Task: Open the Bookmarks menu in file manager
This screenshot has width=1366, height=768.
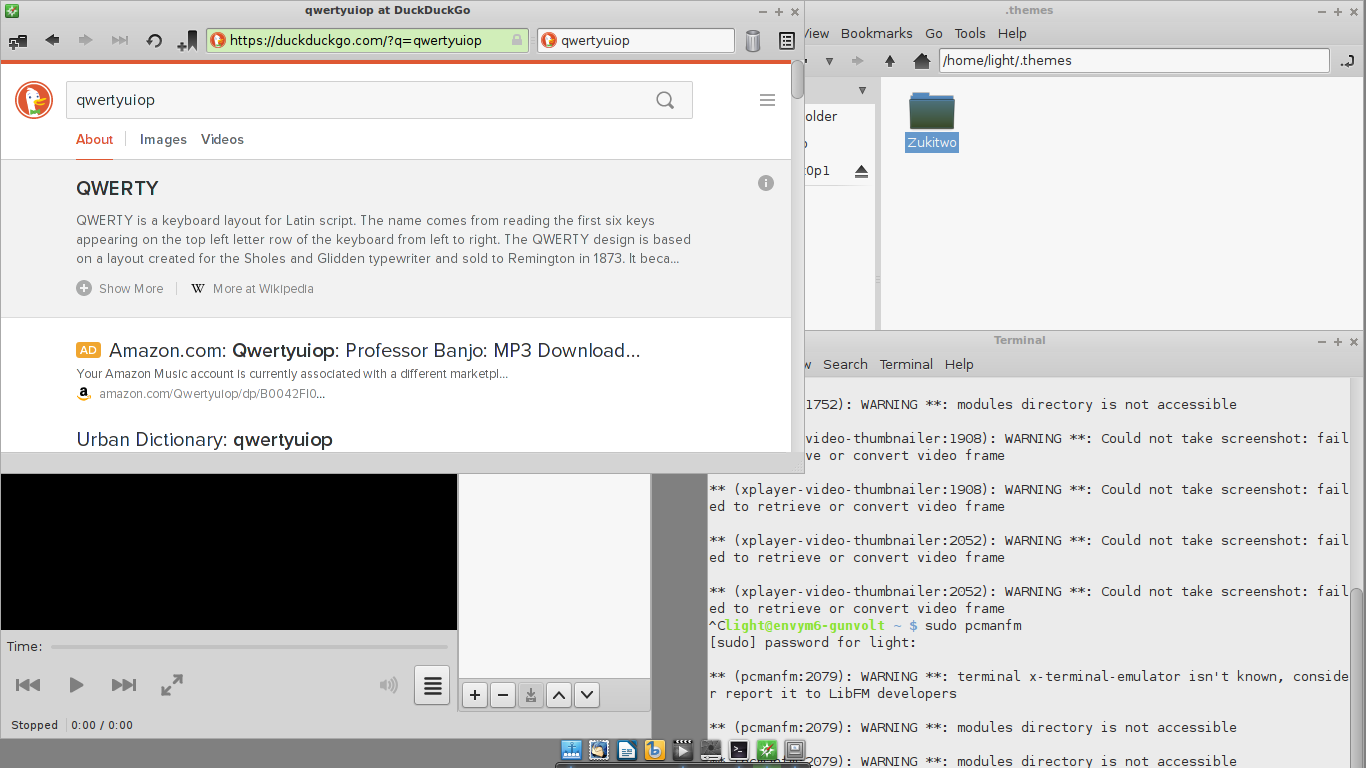Action: coord(876,33)
